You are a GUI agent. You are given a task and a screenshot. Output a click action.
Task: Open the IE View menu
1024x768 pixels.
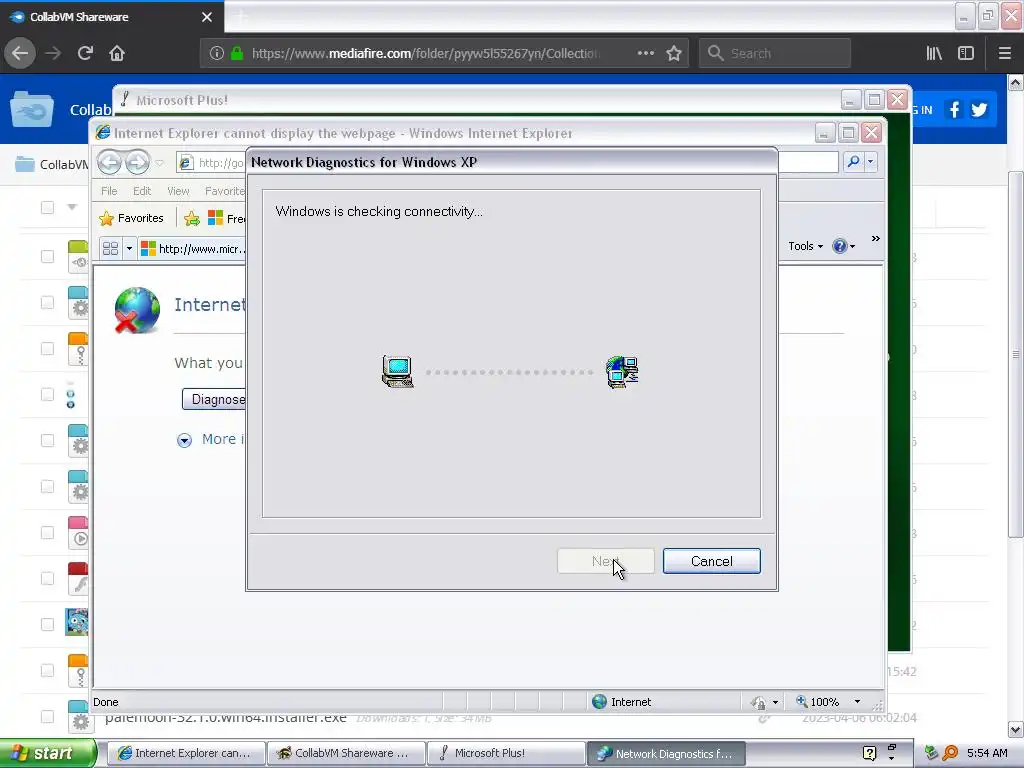(178, 191)
